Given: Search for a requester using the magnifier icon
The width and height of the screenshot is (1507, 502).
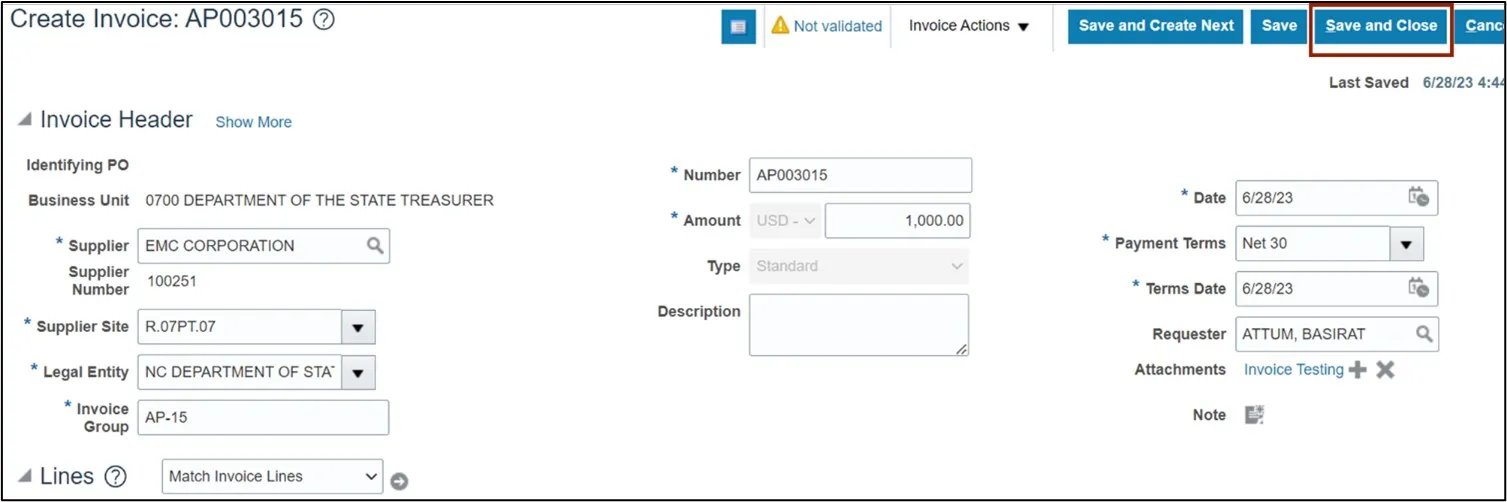Looking at the screenshot, I should (x=1422, y=334).
